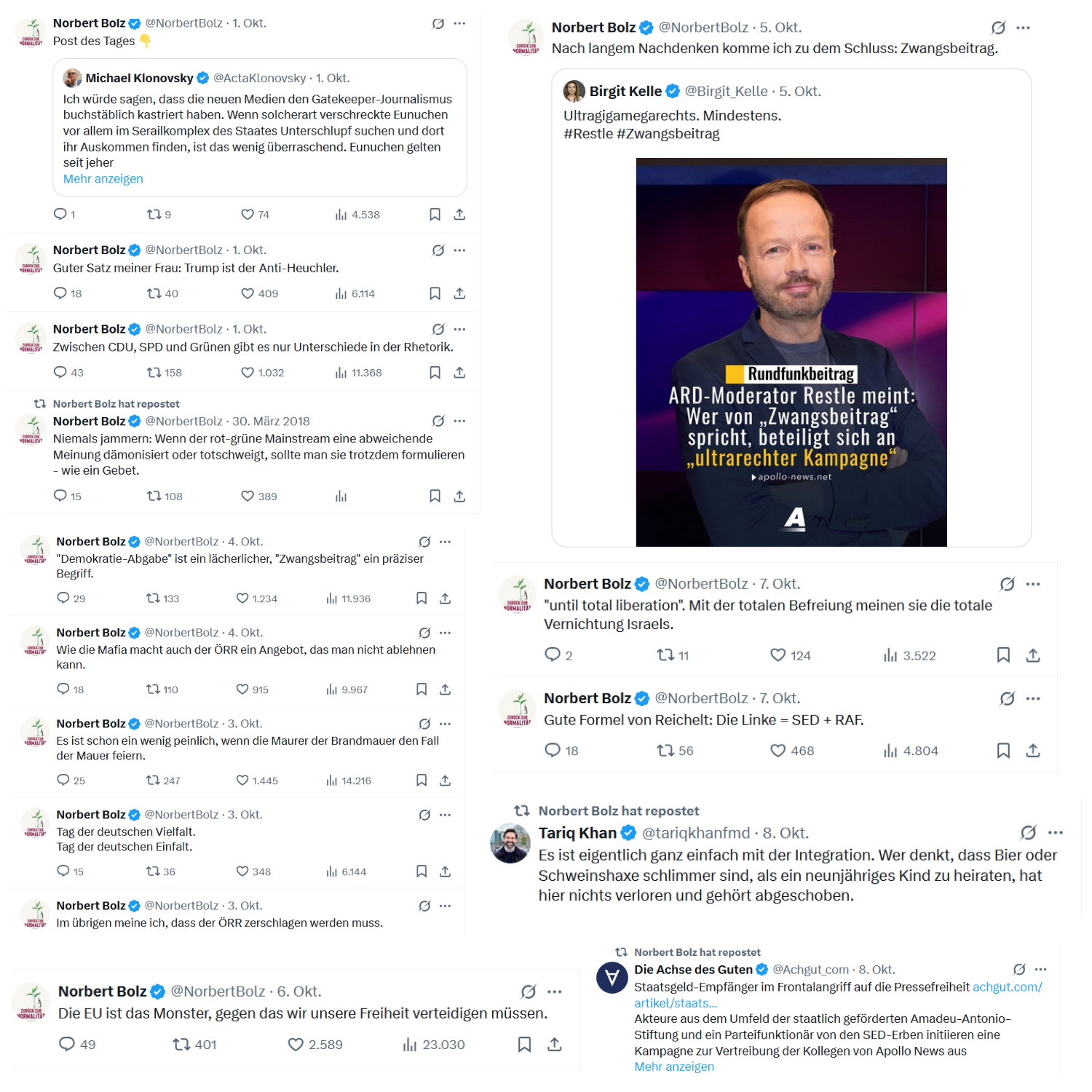1092x1092 pixels.
Task: Open more options on Zwangsbeitrag quote tweet
Action: 1023,28
